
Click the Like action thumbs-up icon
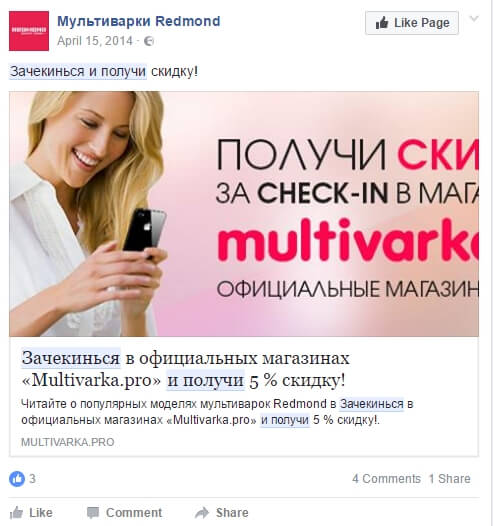16,513
